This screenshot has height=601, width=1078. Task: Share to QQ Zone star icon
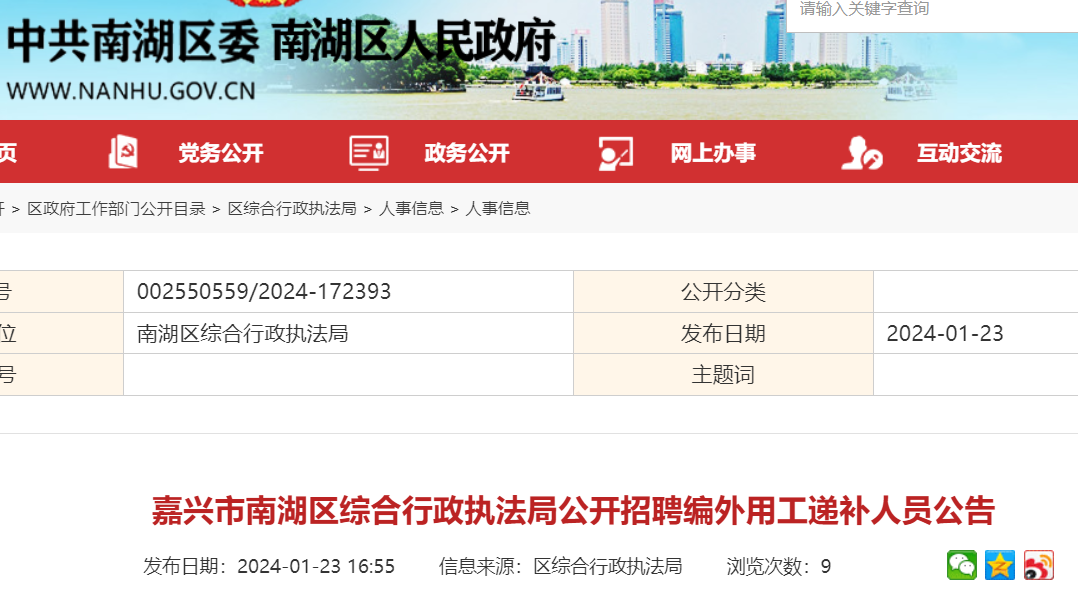pyautogui.click(x=1000, y=565)
